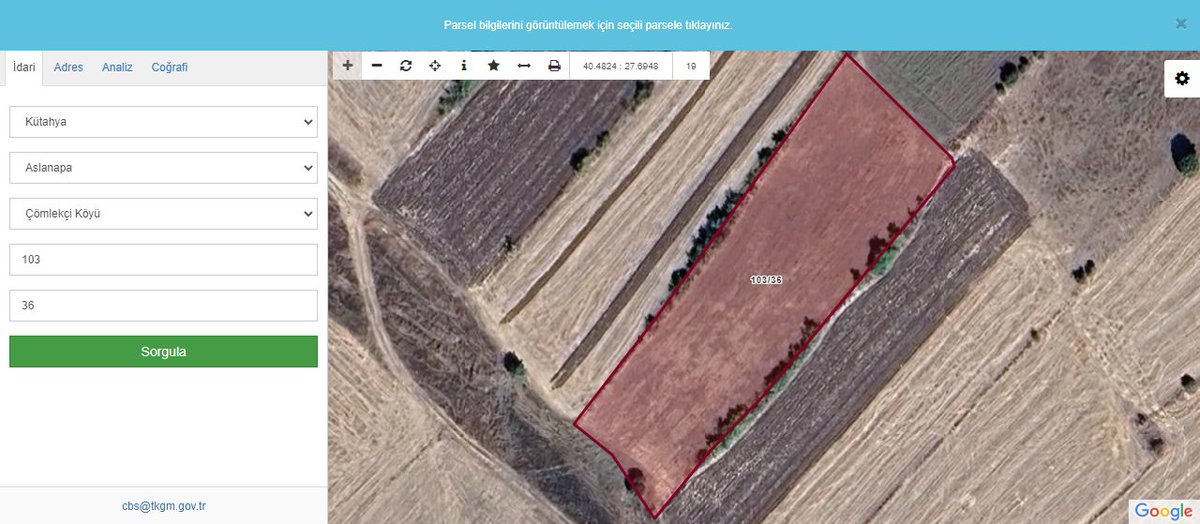This screenshot has height=524, width=1200.
Task: Click the Google logo on the map
Action: tap(1164, 511)
